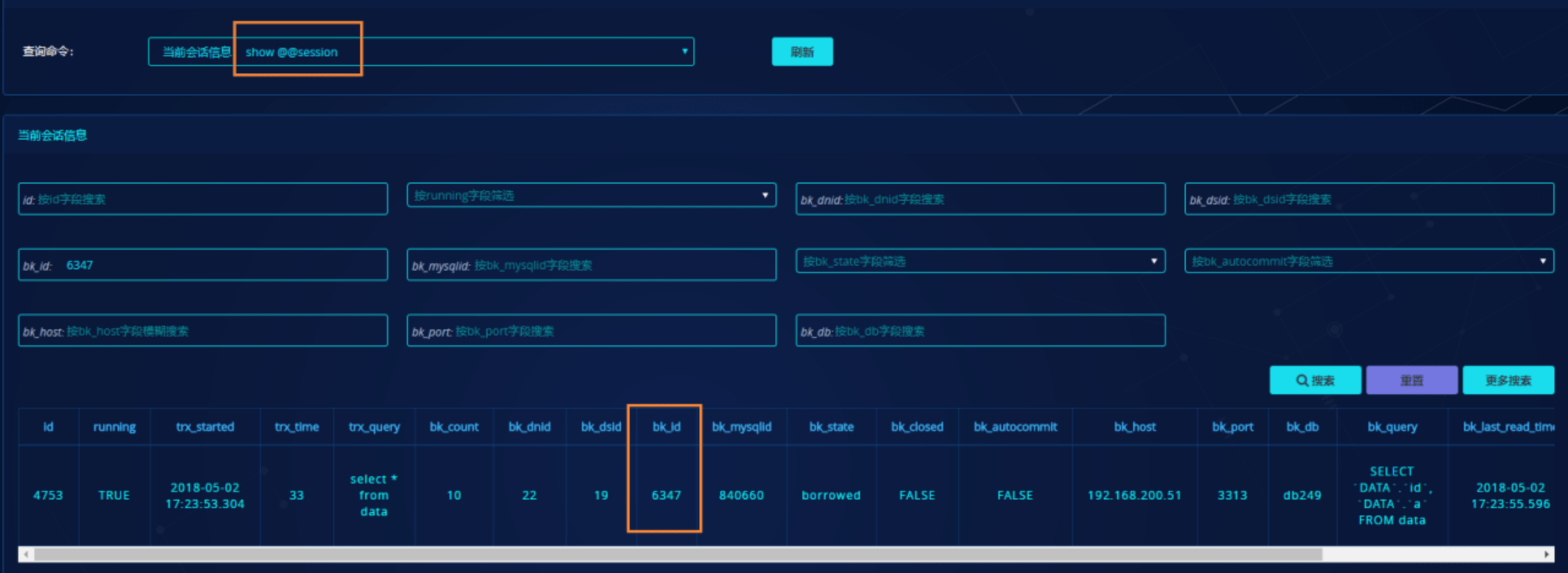Click the bk_state cell borrowed
This screenshot has height=573, width=1568.
(831, 495)
